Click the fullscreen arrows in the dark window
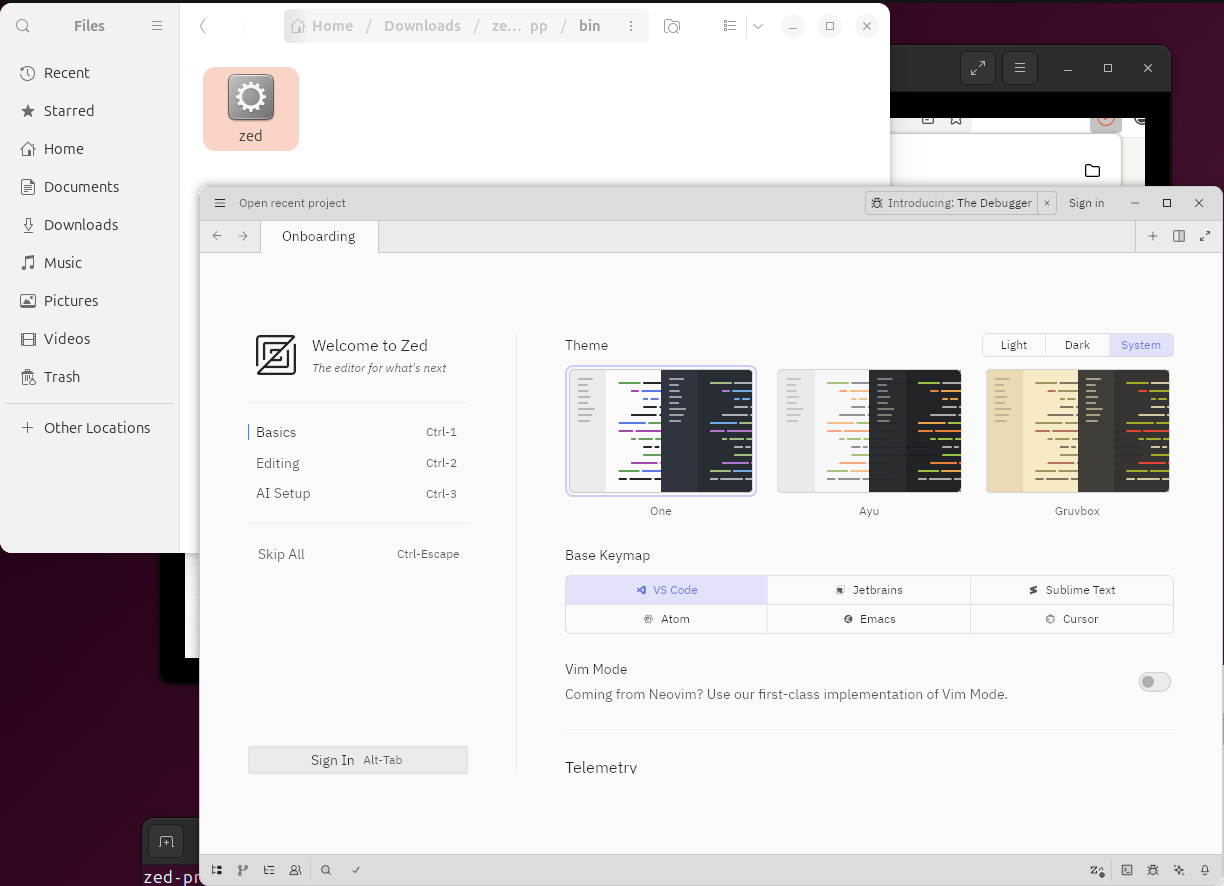Image resolution: width=1224 pixels, height=886 pixels. click(x=978, y=68)
